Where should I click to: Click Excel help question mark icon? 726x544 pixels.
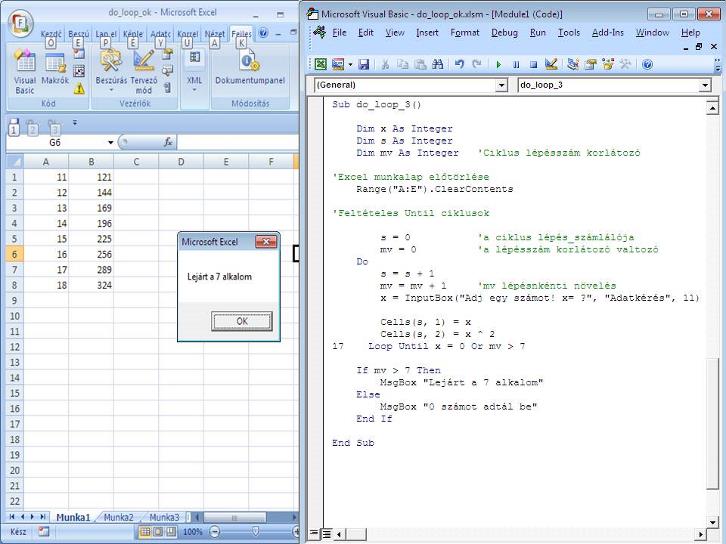(x=263, y=33)
